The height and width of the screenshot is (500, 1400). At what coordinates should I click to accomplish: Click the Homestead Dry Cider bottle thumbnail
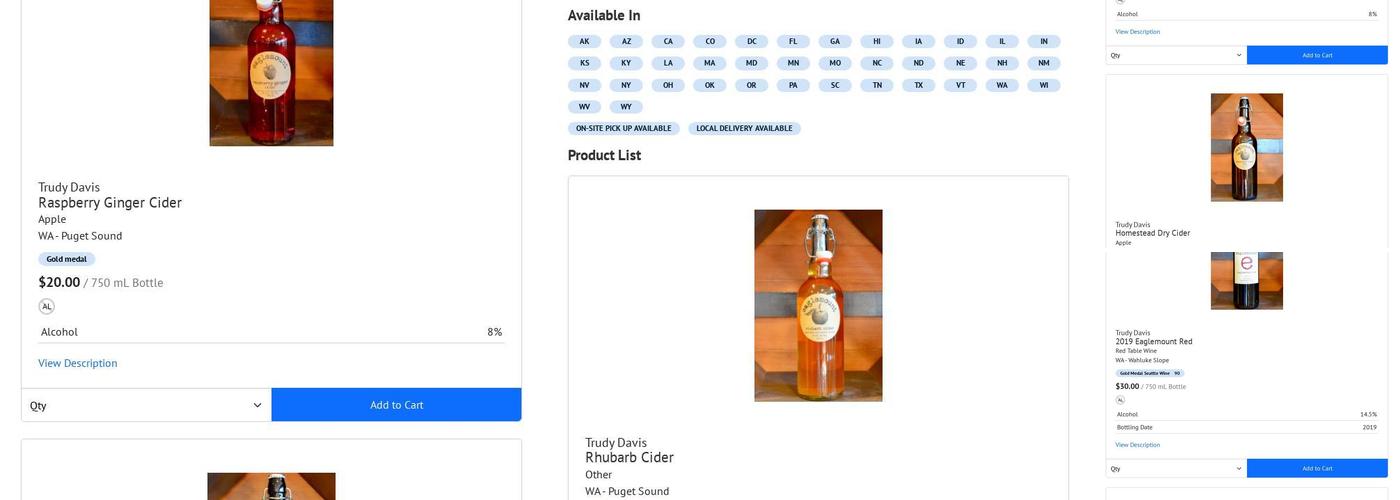point(1246,147)
